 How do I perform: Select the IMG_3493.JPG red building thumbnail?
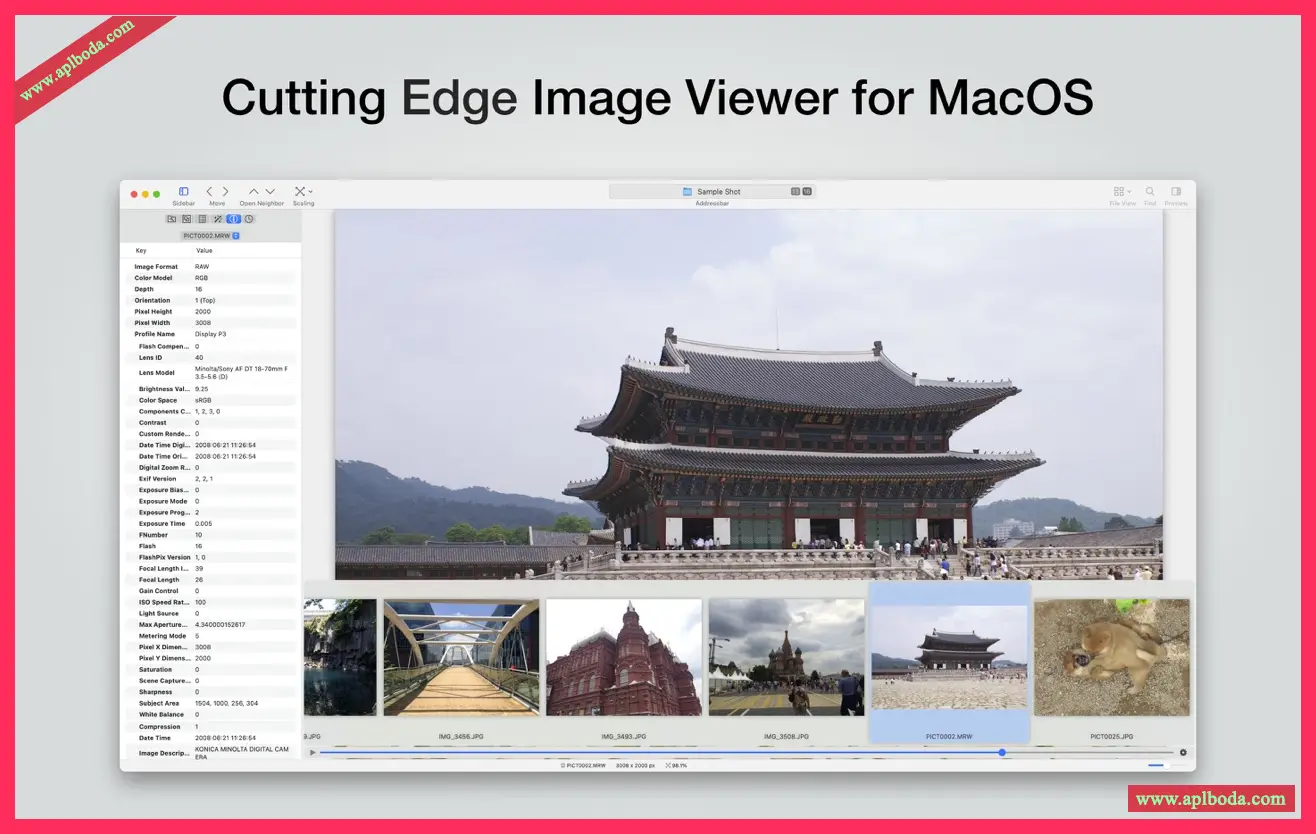(624, 657)
